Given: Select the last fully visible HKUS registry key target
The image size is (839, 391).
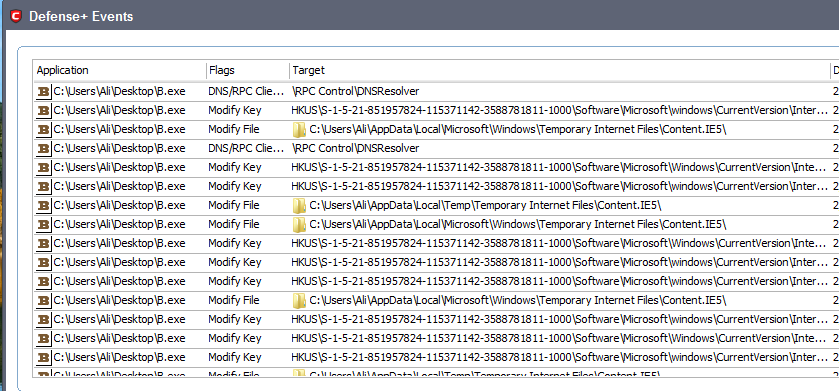Looking at the screenshot, I should coord(559,357).
